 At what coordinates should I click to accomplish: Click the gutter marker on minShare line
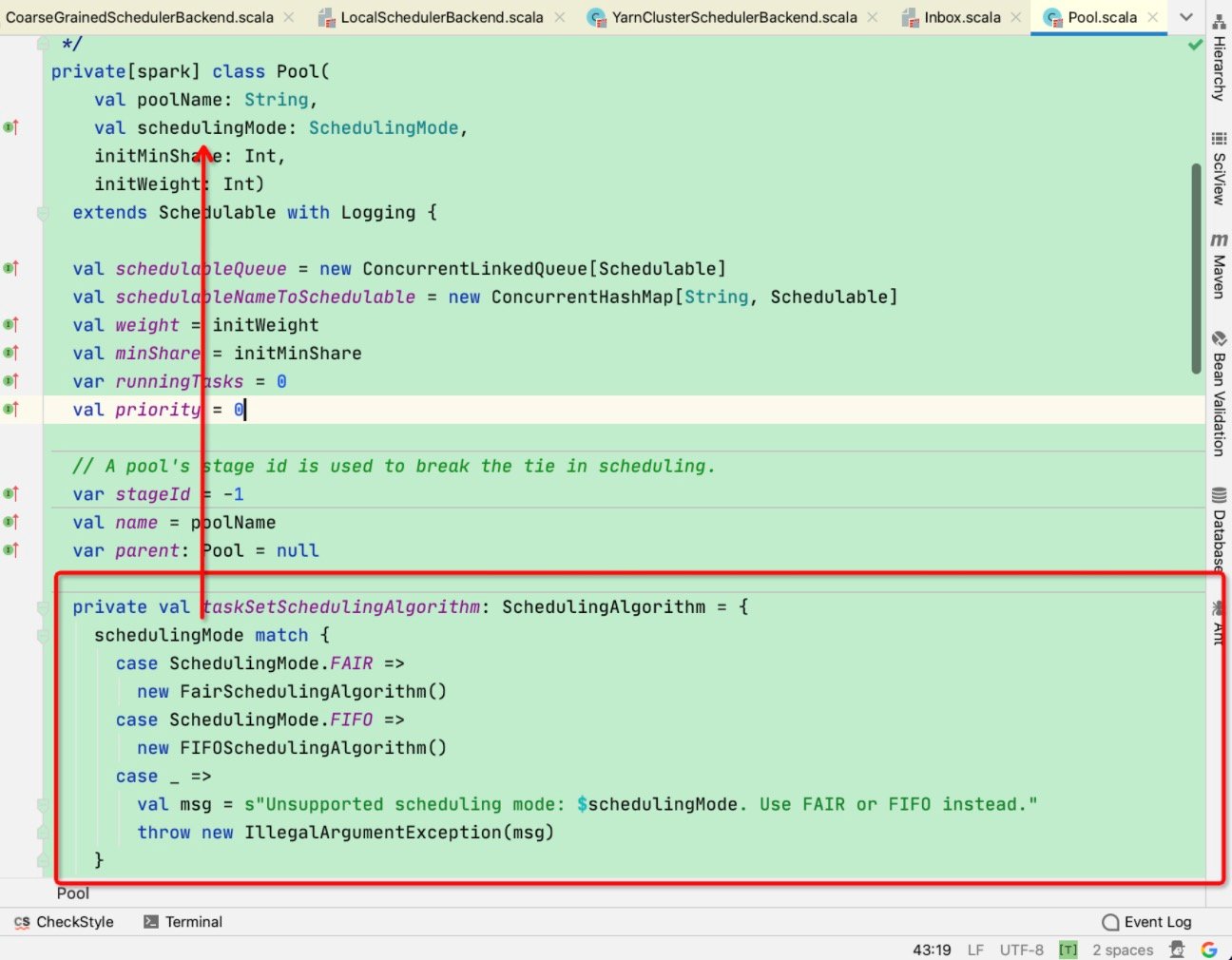click(10, 353)
